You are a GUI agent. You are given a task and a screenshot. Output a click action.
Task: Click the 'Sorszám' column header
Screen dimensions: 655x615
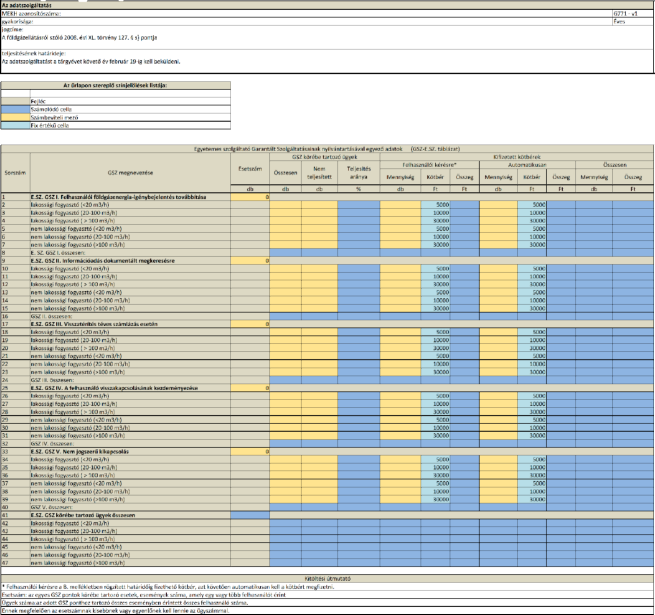pos(15,173)
